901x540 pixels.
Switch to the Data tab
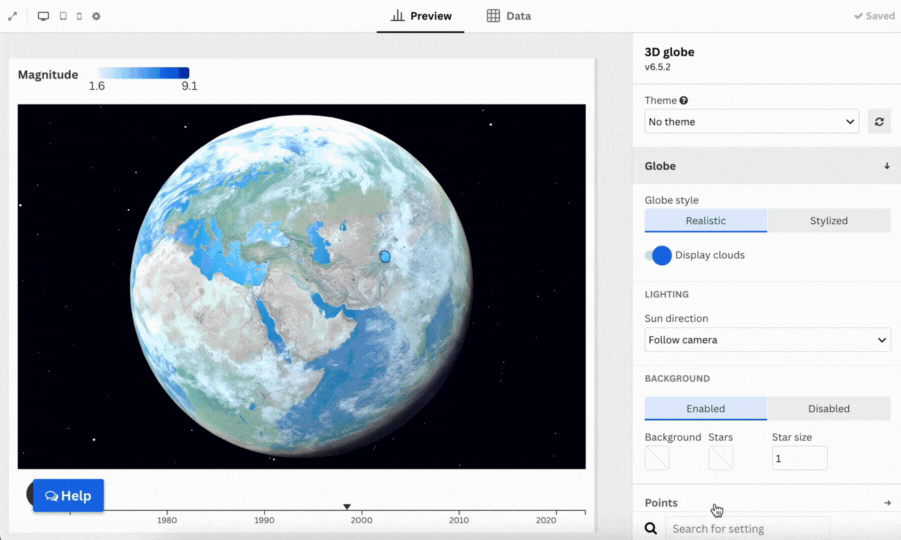coord(508,16)
